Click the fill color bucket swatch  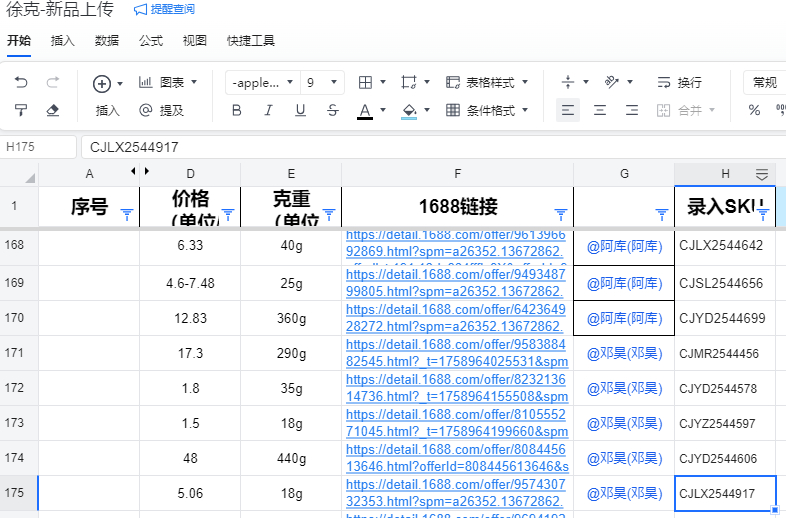click(408, 110)
